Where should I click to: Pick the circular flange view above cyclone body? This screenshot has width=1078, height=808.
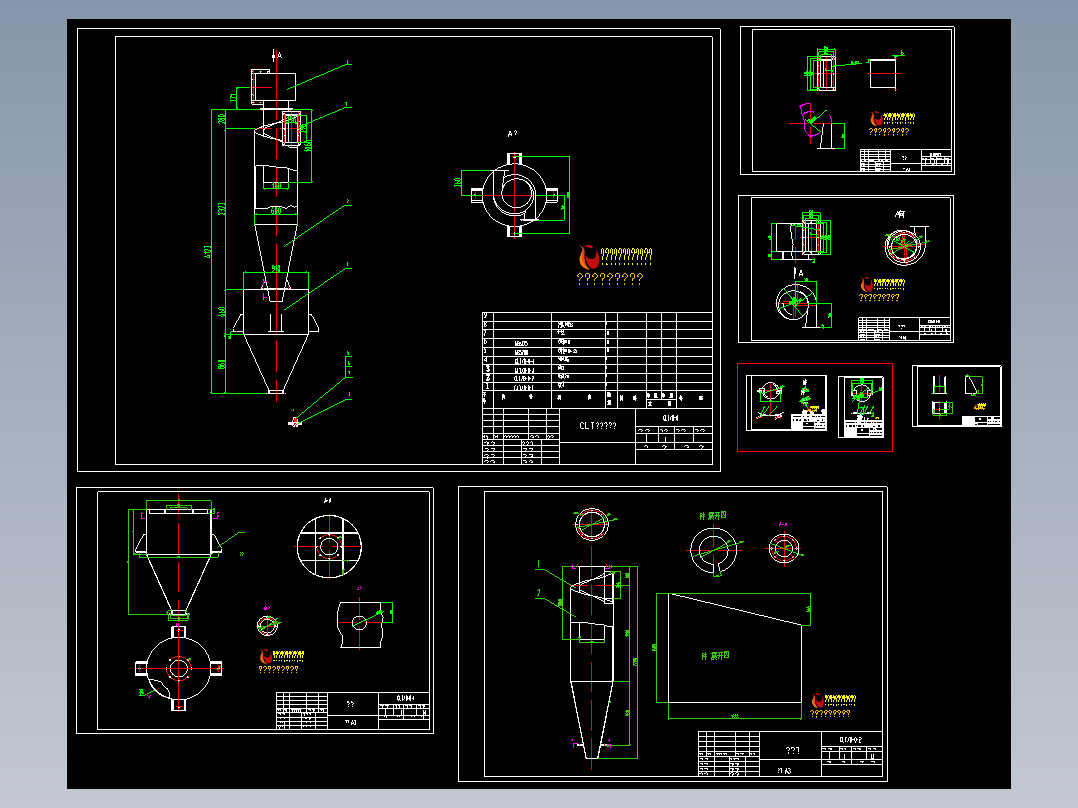click(592, 525)
